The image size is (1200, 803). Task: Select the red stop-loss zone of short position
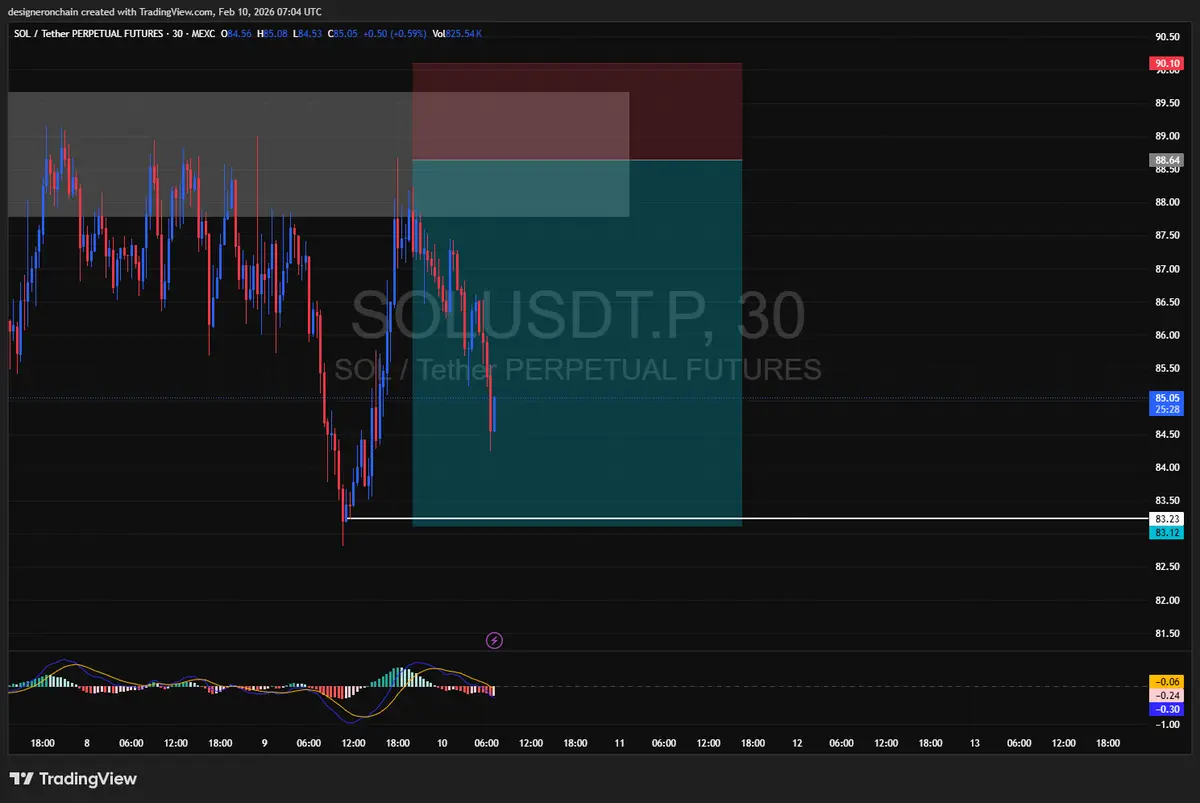[577, 111]
